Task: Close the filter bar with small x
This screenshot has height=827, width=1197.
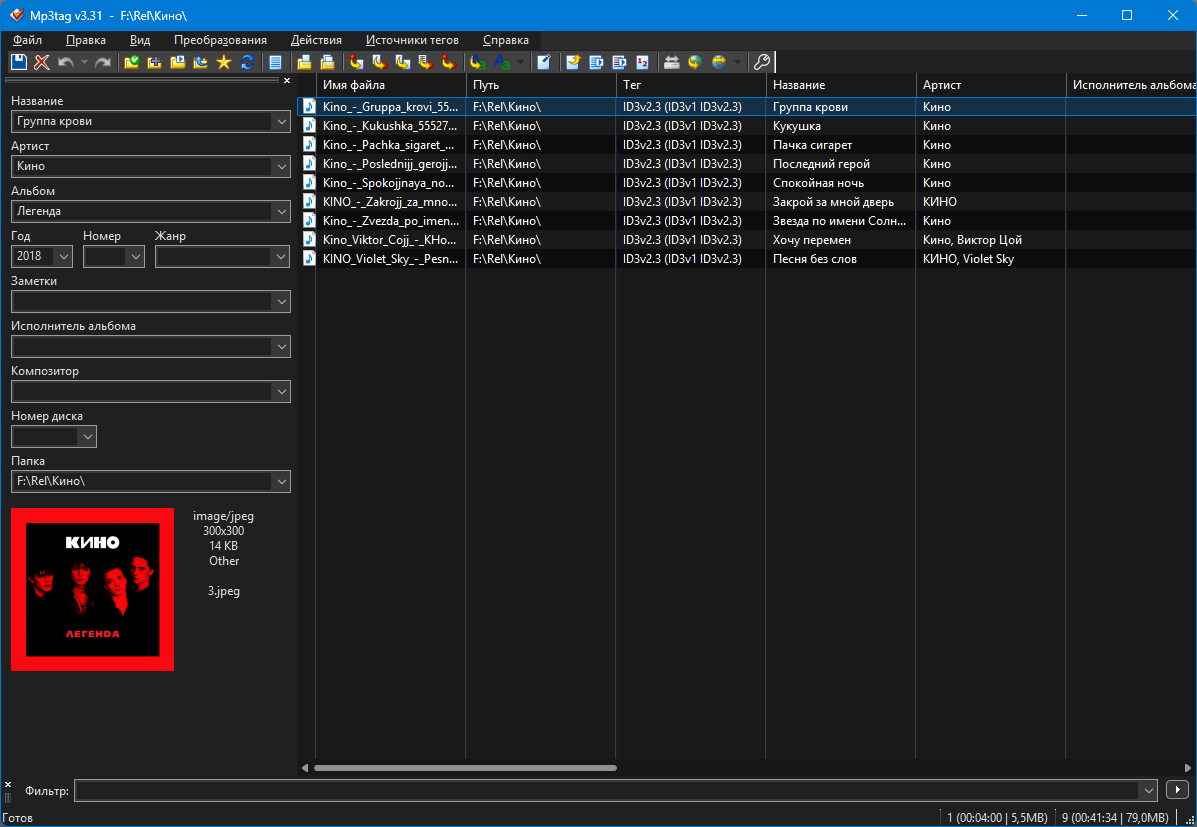Action: [x=8, y=784]
